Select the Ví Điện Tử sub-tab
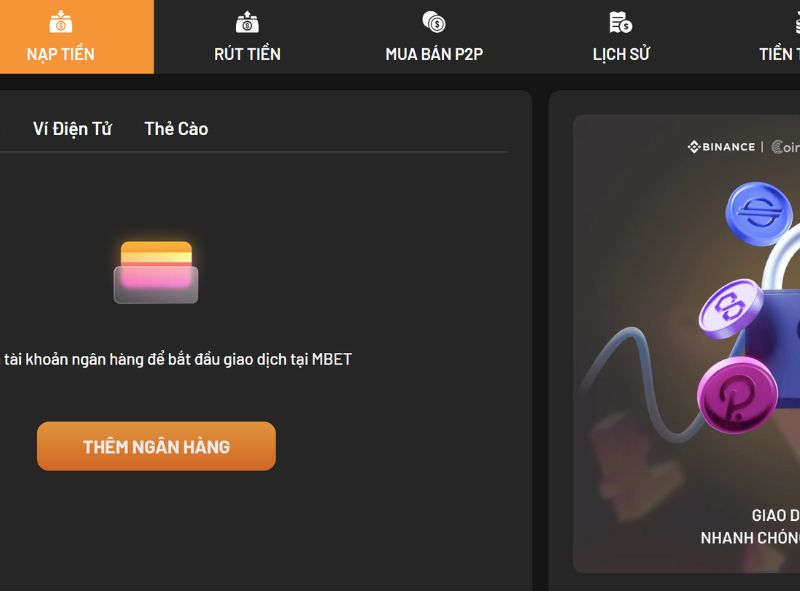 pyautogui.click(x=72, y=129)
